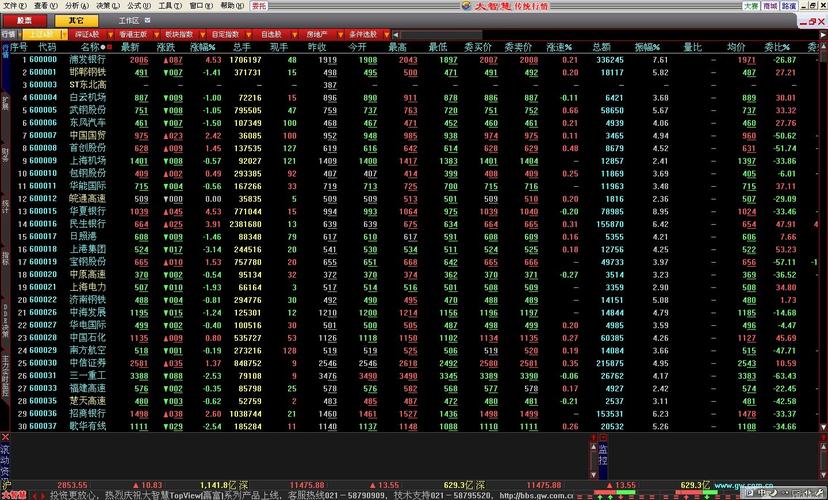Click the 大智慧 logo icon in title bar

[467, 6]
